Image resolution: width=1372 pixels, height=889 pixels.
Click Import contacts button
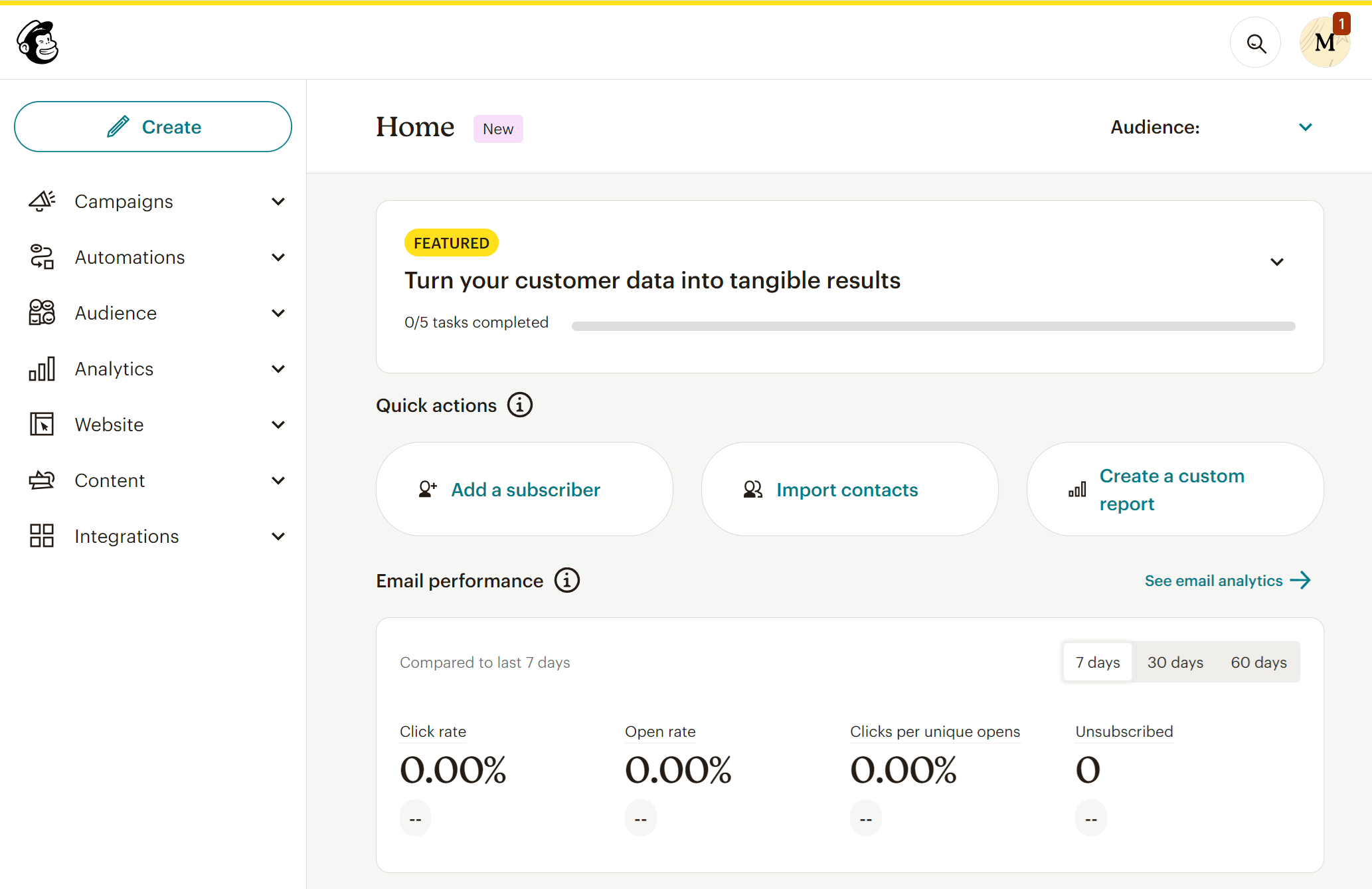click(x=849, y=490)
